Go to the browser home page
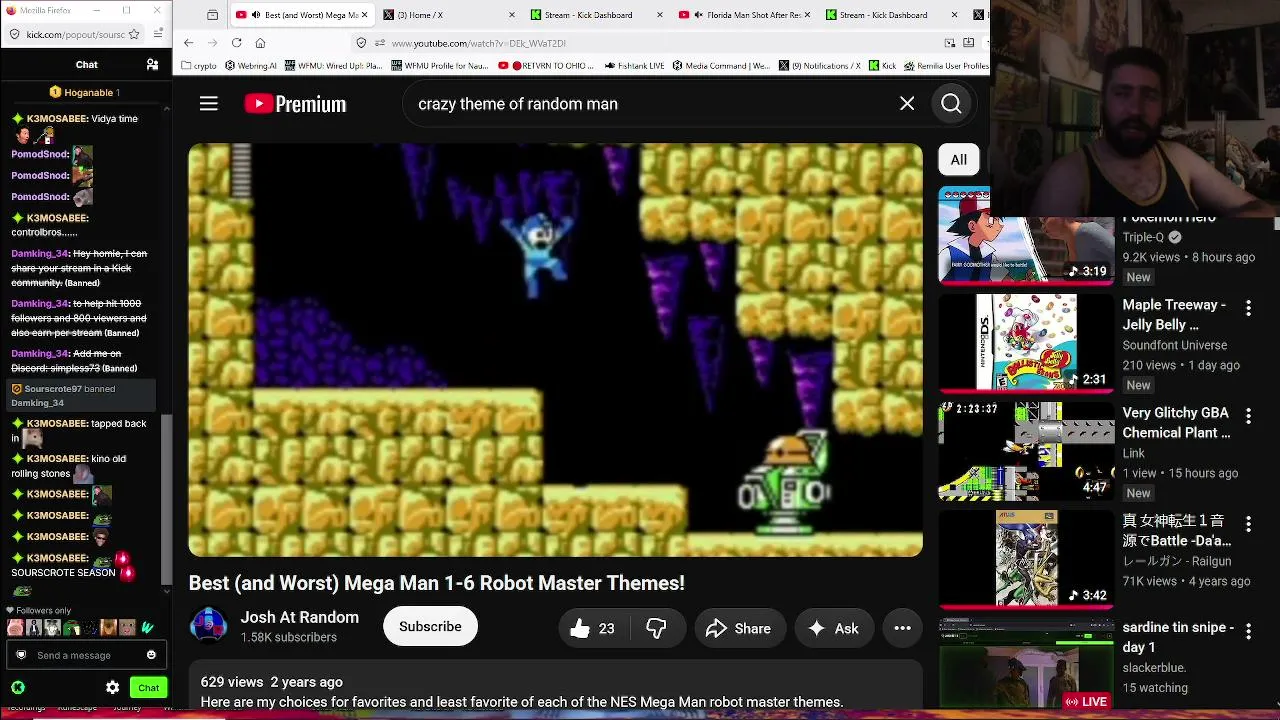Viewport: 1280px width, 720px height. pyautogui.click(x=260, y=43)
